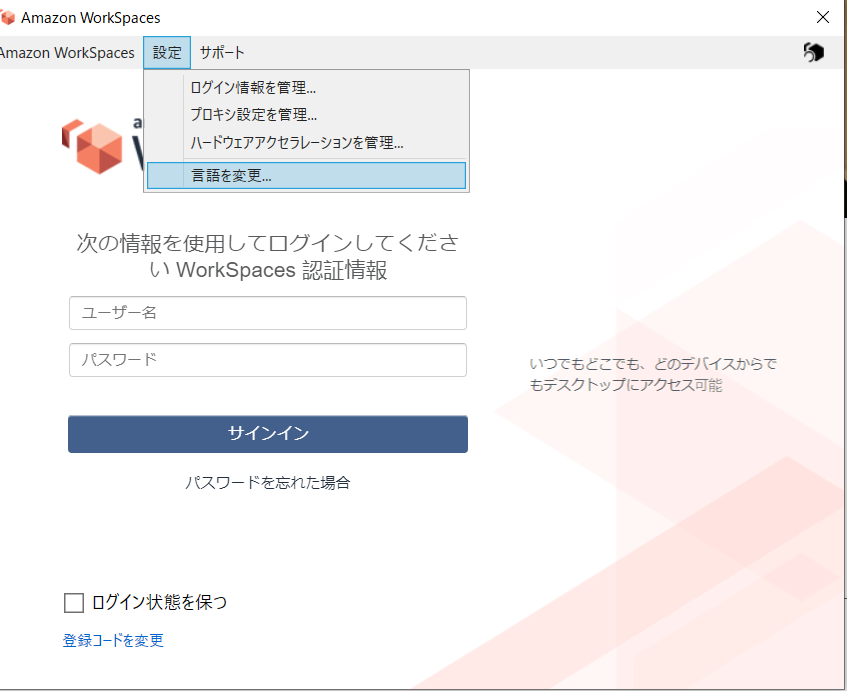The height and width of the screenshot is (691, 847).
Task: Open the 設定 menu
Action: pos(166,52)
